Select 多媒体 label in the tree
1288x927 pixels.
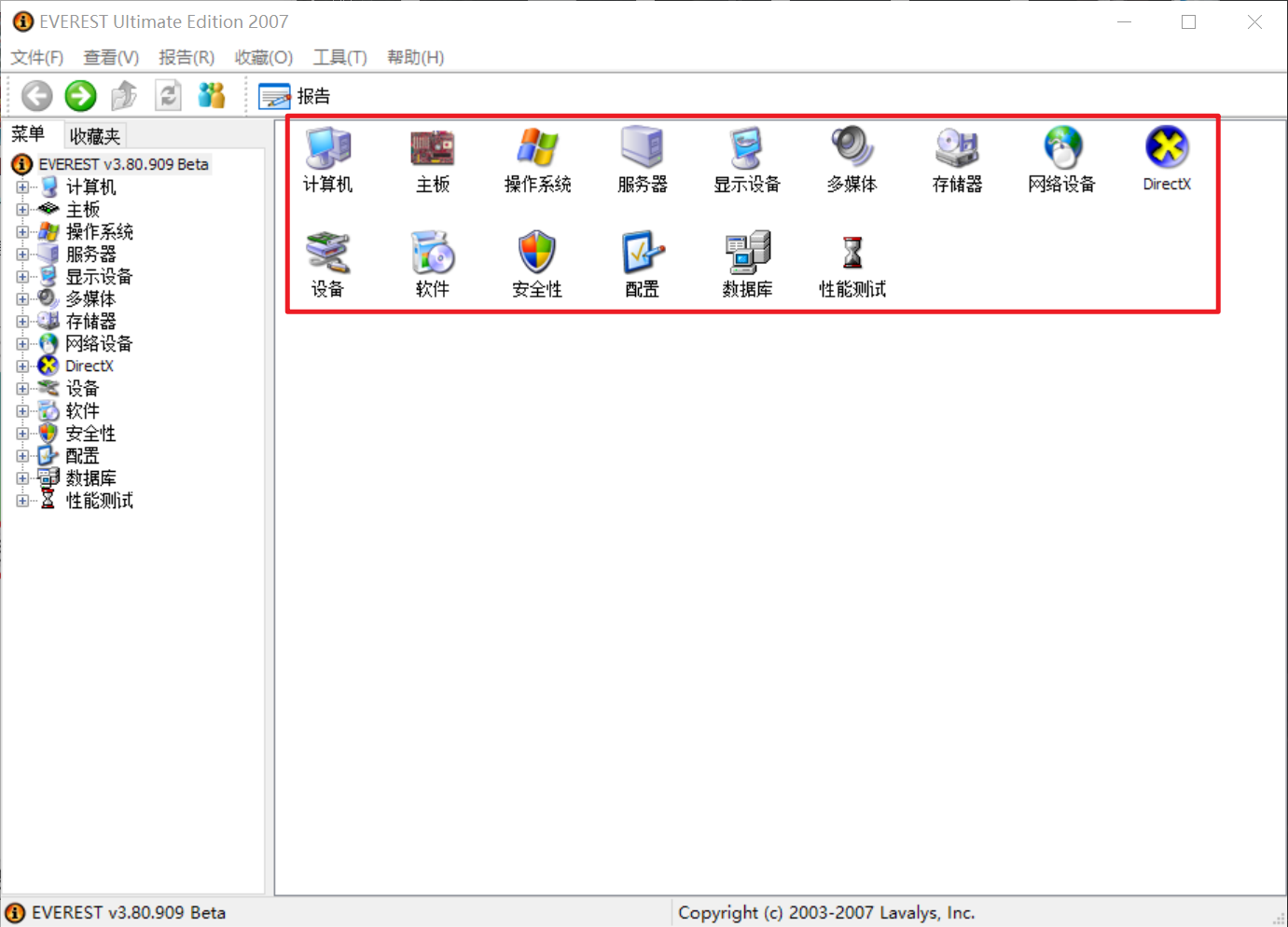(x=90, y=299)
